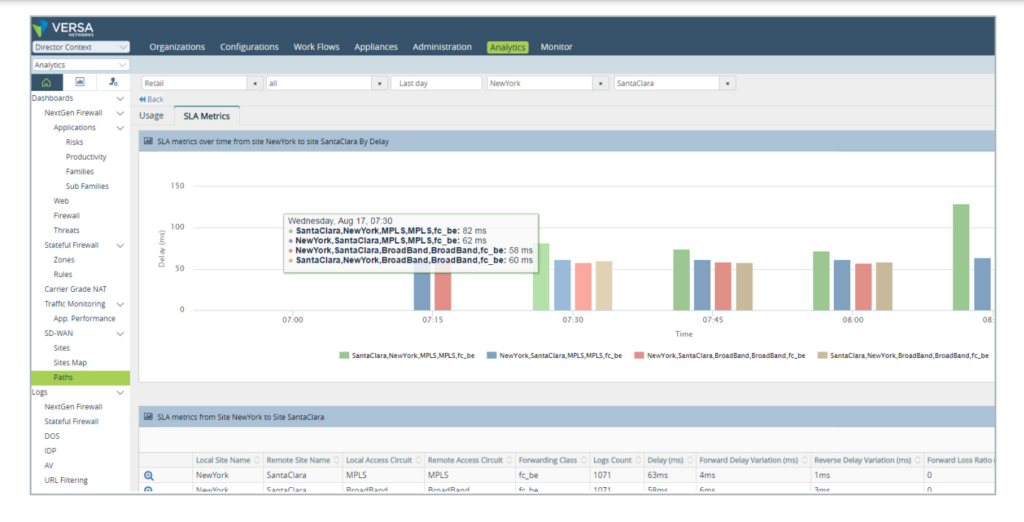This screenshot has height=522, width=1024.
Task: Open the Appliances menu
Action: point(376,47)
